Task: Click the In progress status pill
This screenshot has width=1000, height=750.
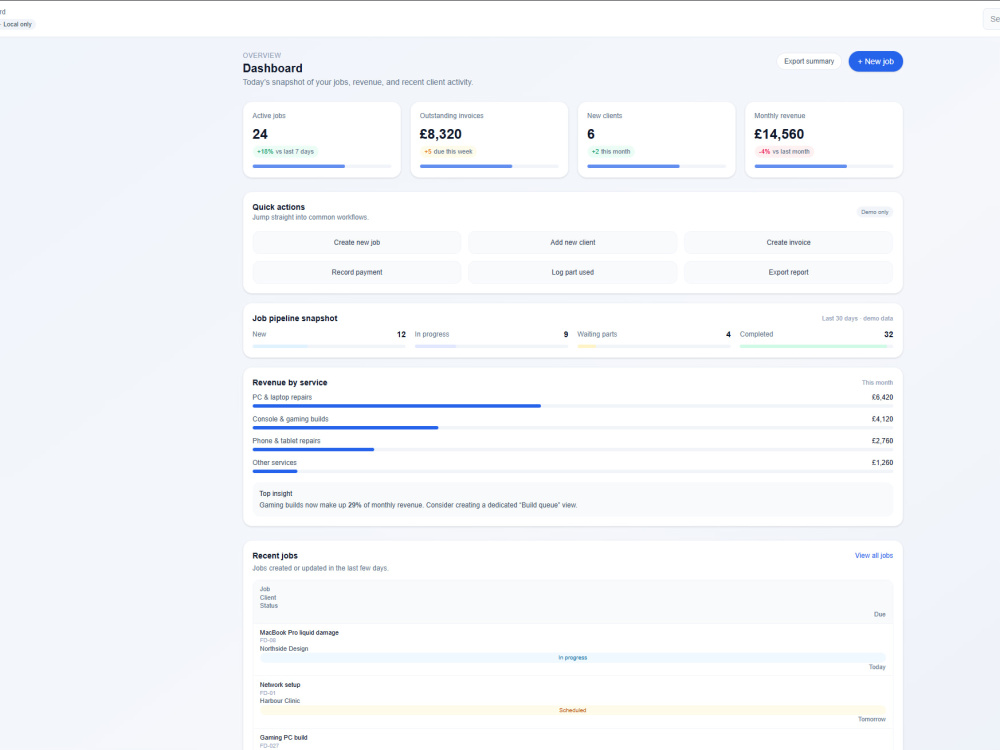Action: 573,658
